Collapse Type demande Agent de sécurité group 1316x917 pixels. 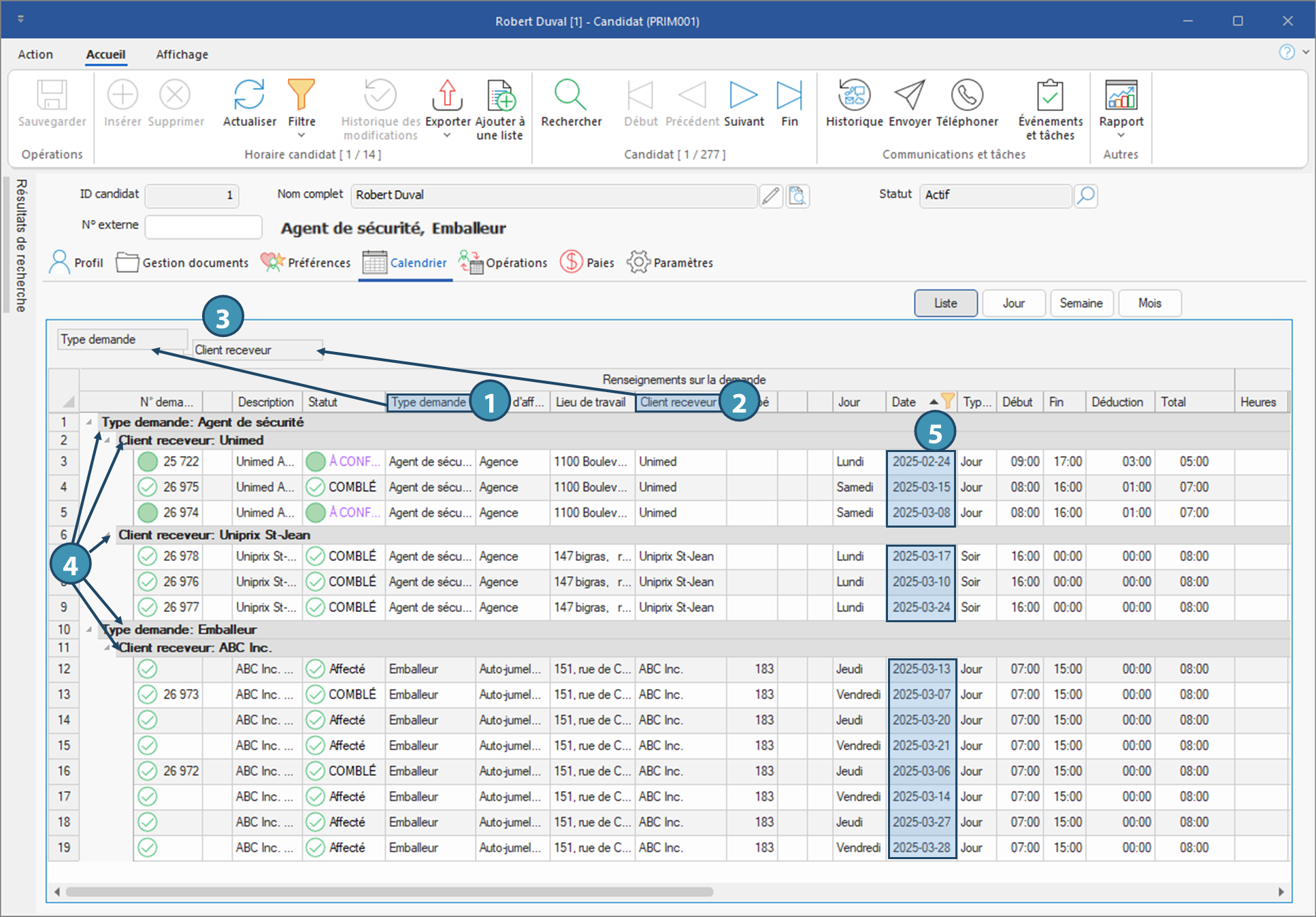pyautogui.click(x=89, y=422)
